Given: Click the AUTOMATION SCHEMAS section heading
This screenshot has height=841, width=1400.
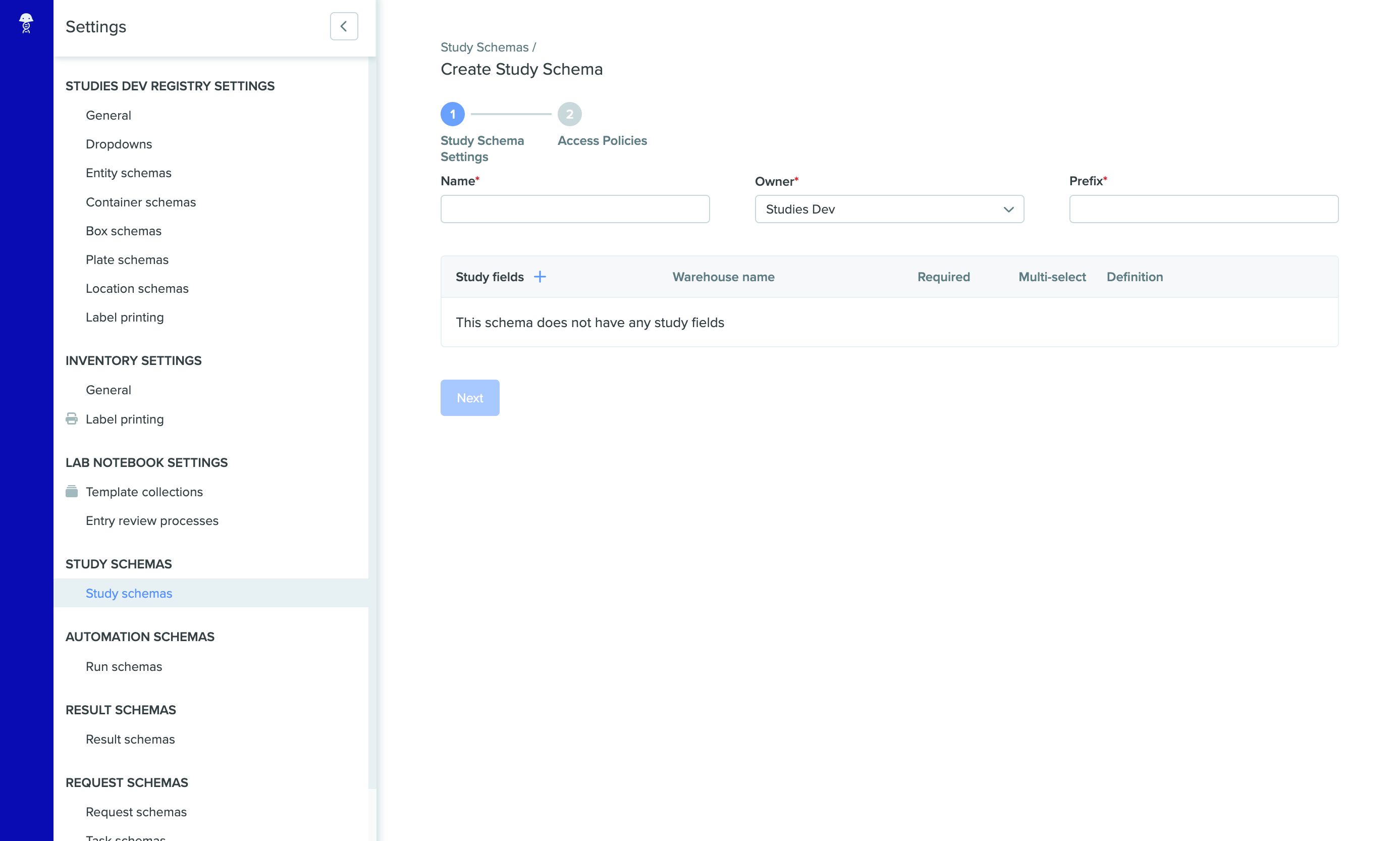Looking at the screenshot, I should 140,637.
